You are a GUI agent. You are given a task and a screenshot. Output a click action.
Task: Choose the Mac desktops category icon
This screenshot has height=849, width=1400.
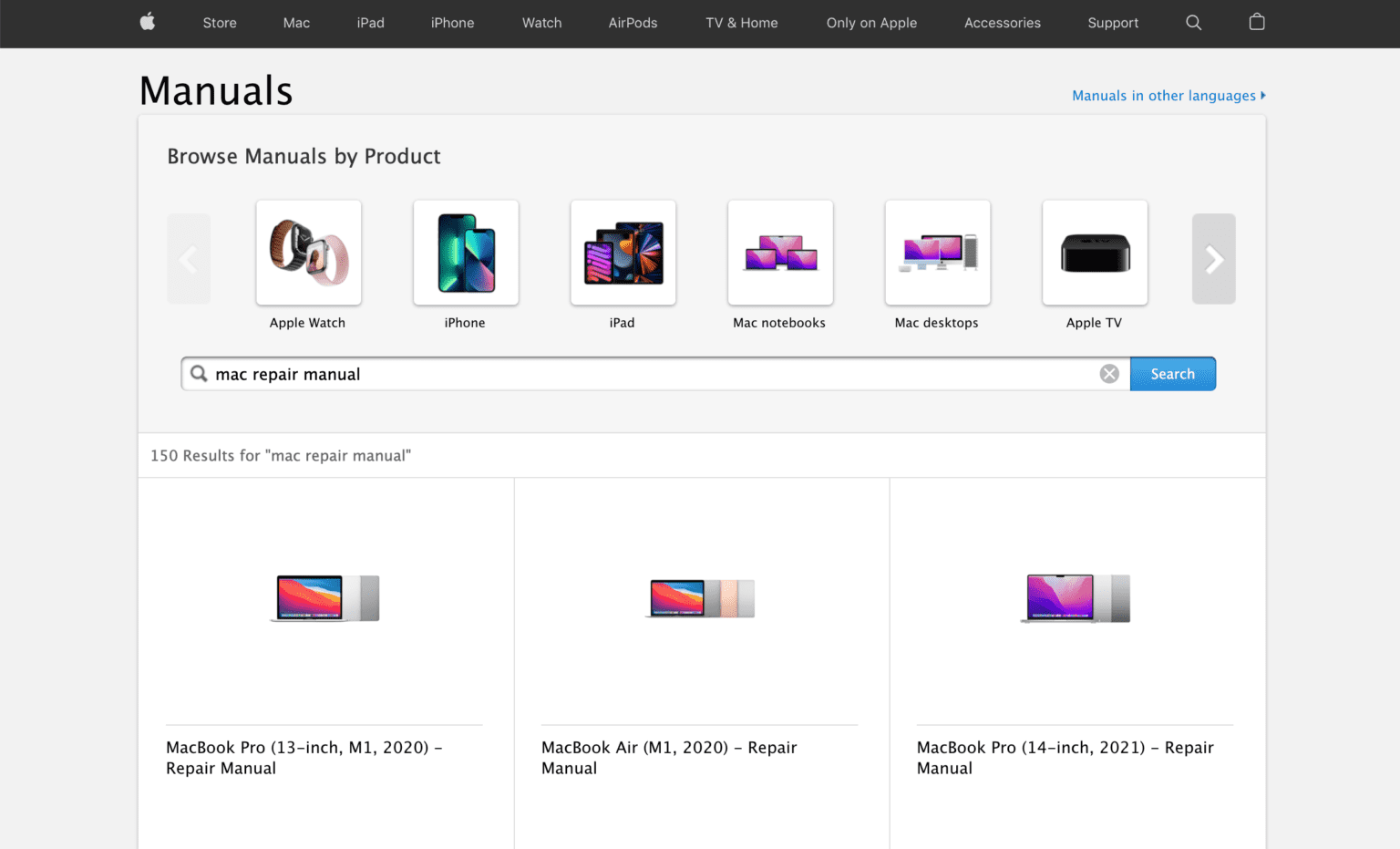(937, 253)
